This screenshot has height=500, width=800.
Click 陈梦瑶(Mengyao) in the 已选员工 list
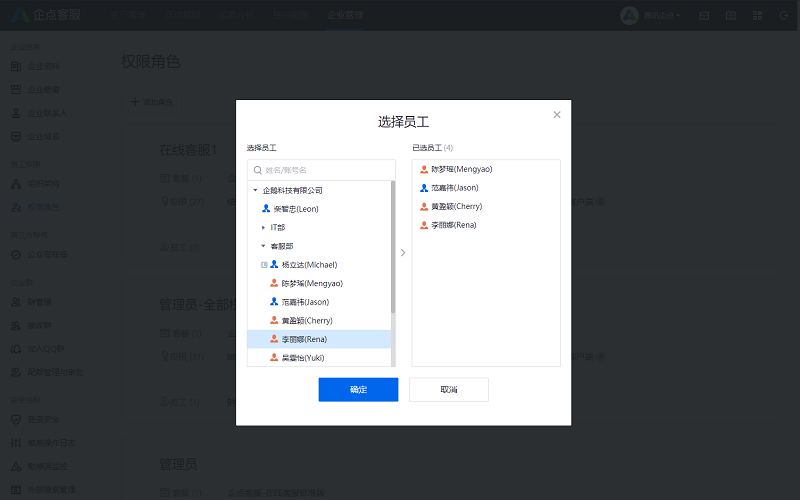[461, 170]
